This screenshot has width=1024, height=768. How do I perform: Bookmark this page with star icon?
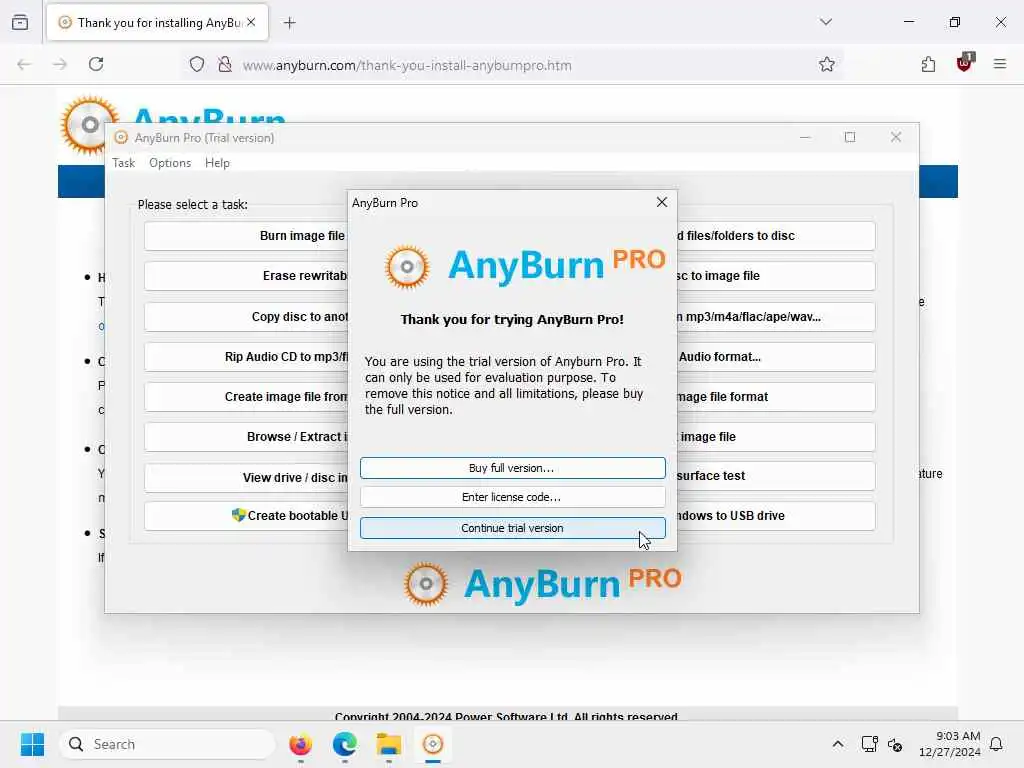tap(827, 64)
